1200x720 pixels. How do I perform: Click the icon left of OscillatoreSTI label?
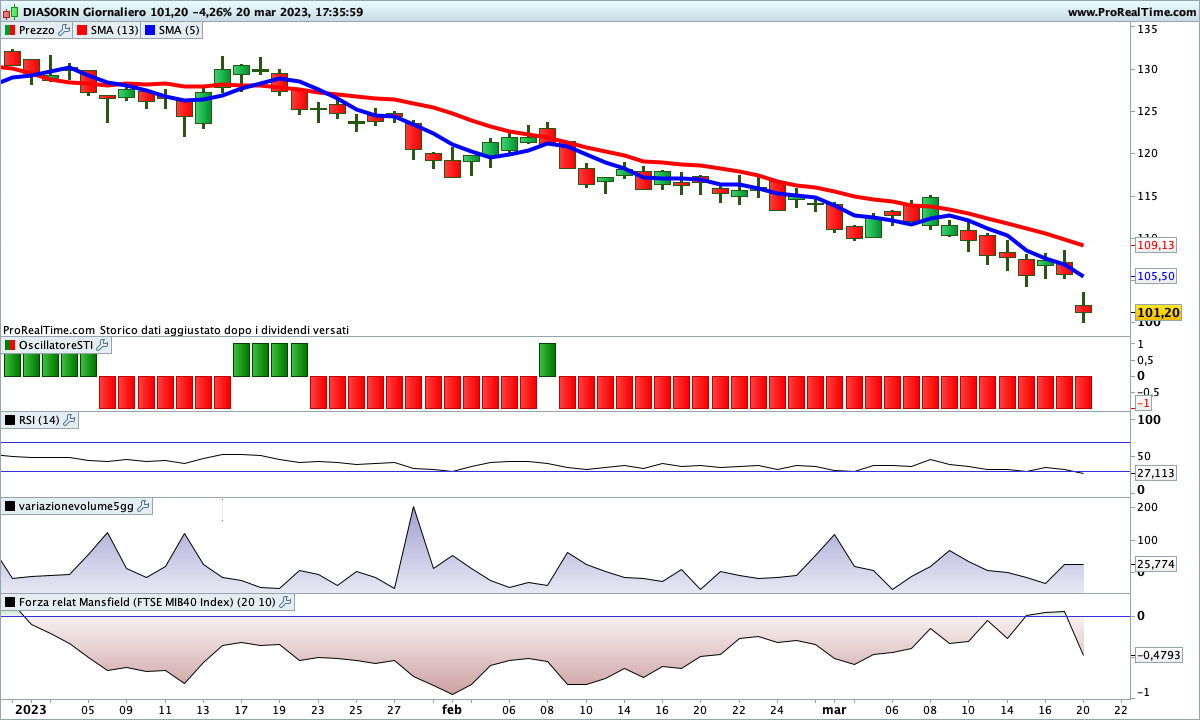(x=10, y=345)
